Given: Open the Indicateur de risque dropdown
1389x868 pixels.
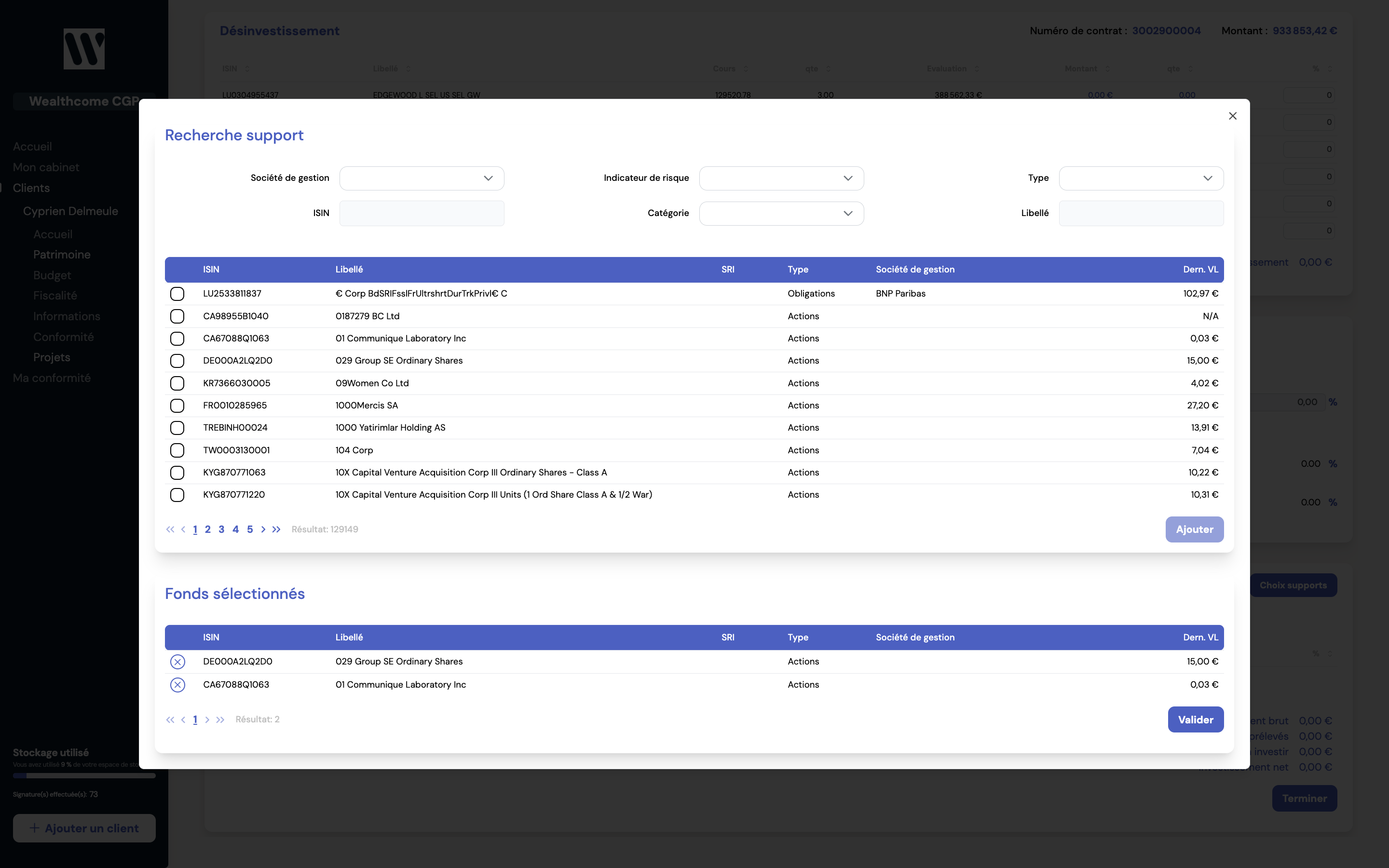Looking at the screenshot, I should [781, 178].
